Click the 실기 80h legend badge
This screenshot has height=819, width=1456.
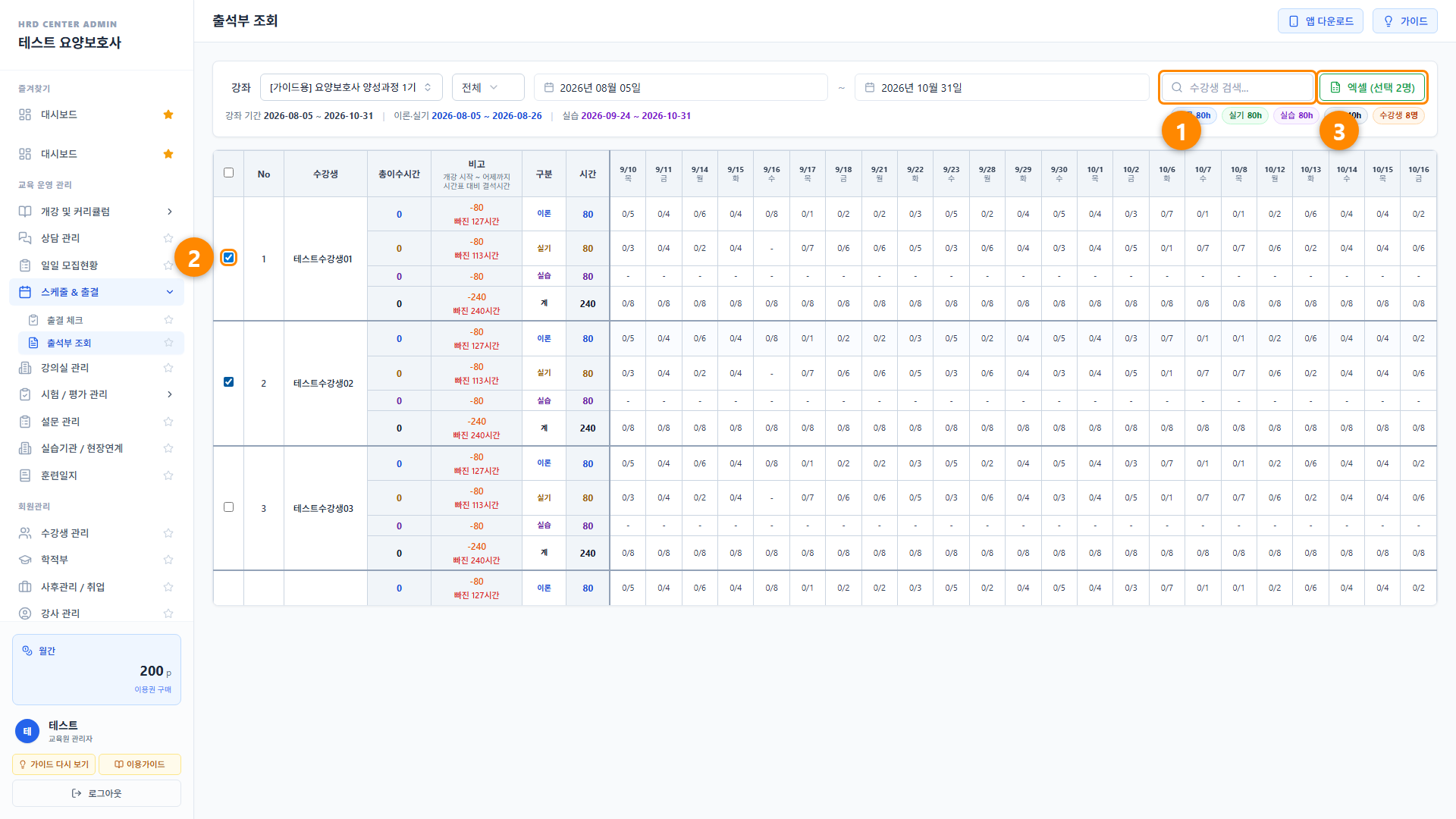click(x=1245, y=115)
